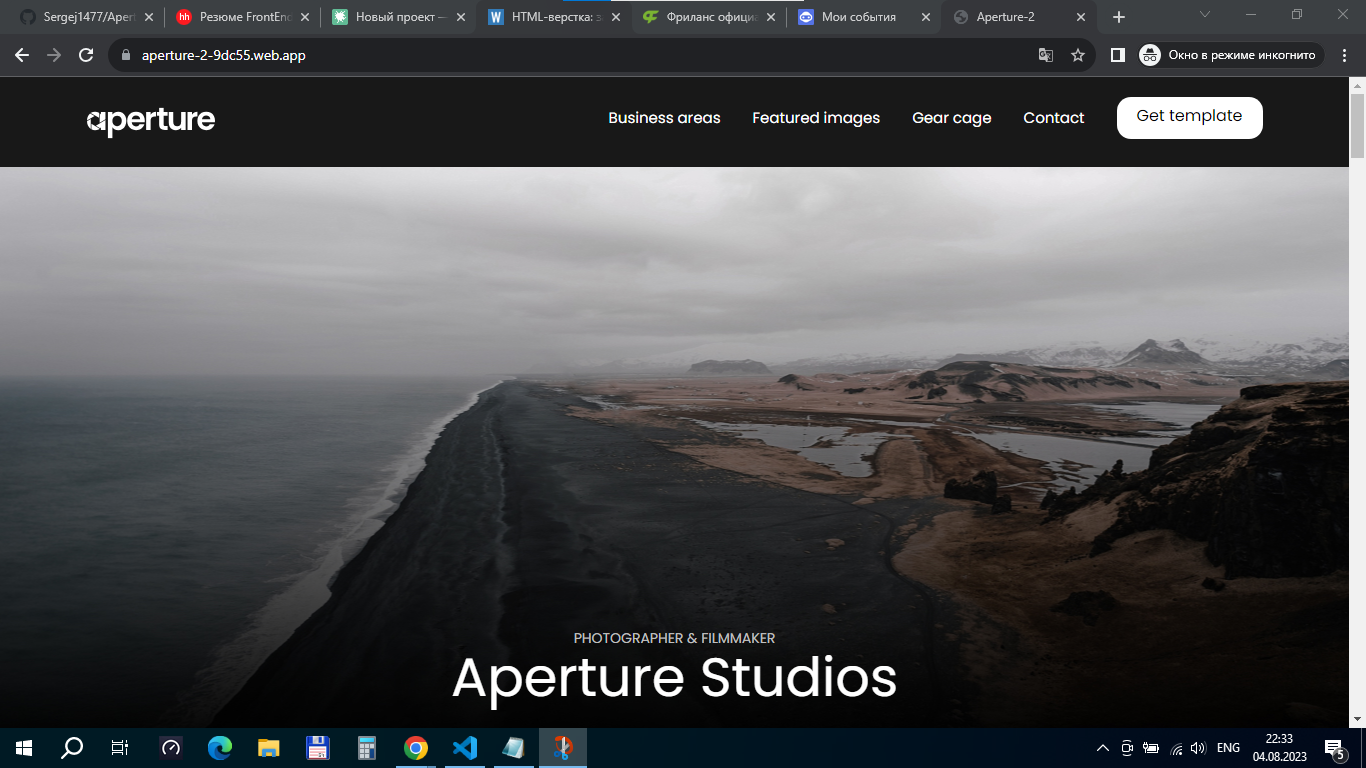Go to the Featured images section link

[816, 118]
